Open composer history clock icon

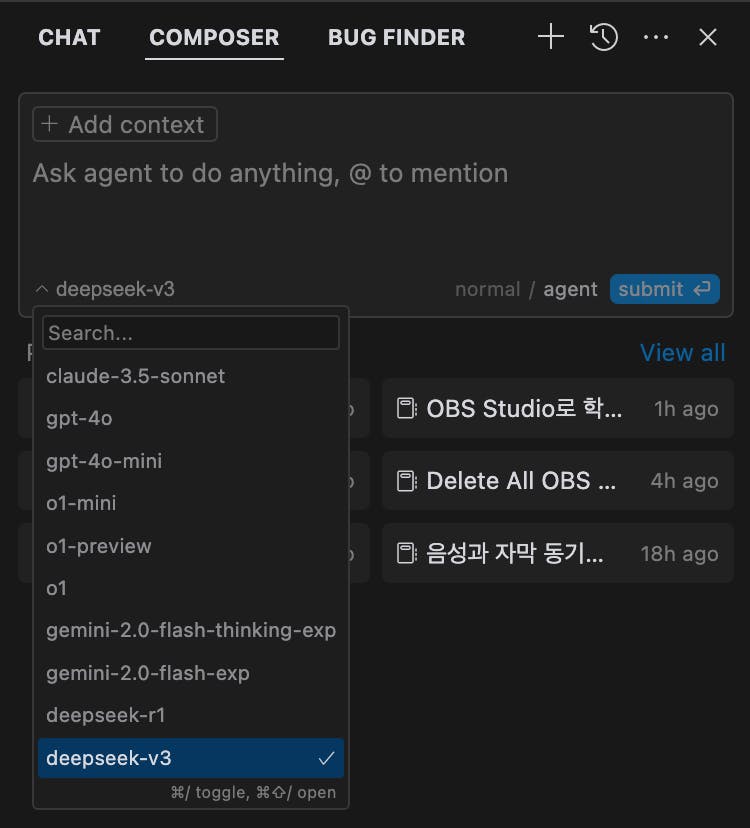pos(604,38)
